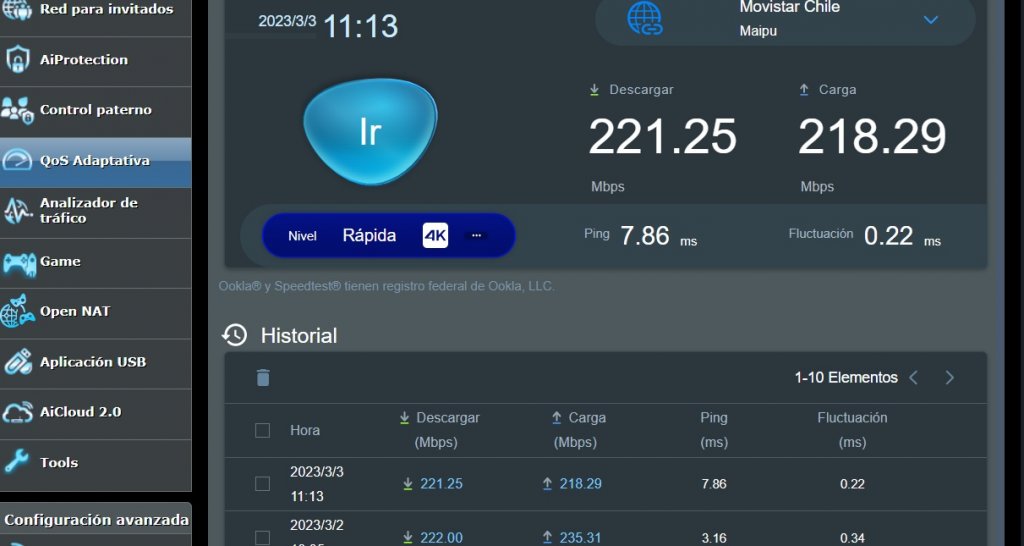Click the Hora column header

305,430
